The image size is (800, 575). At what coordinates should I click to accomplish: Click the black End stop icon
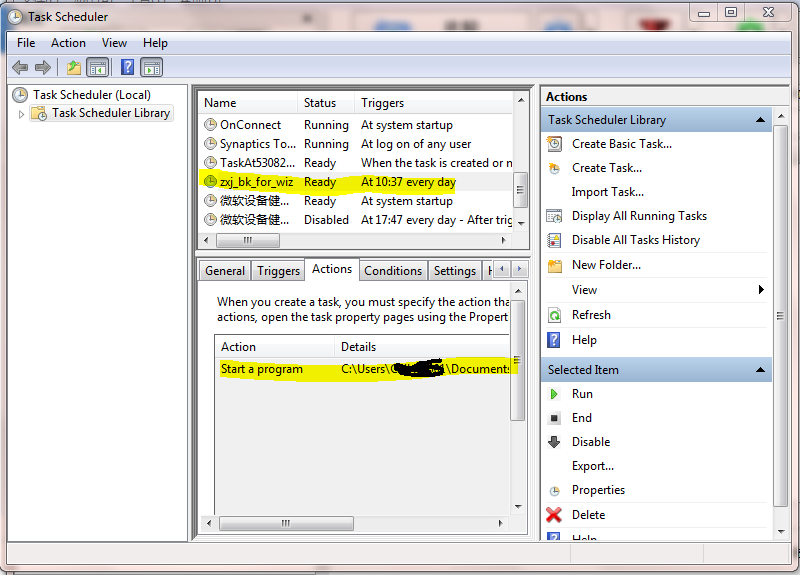[554, 418]
